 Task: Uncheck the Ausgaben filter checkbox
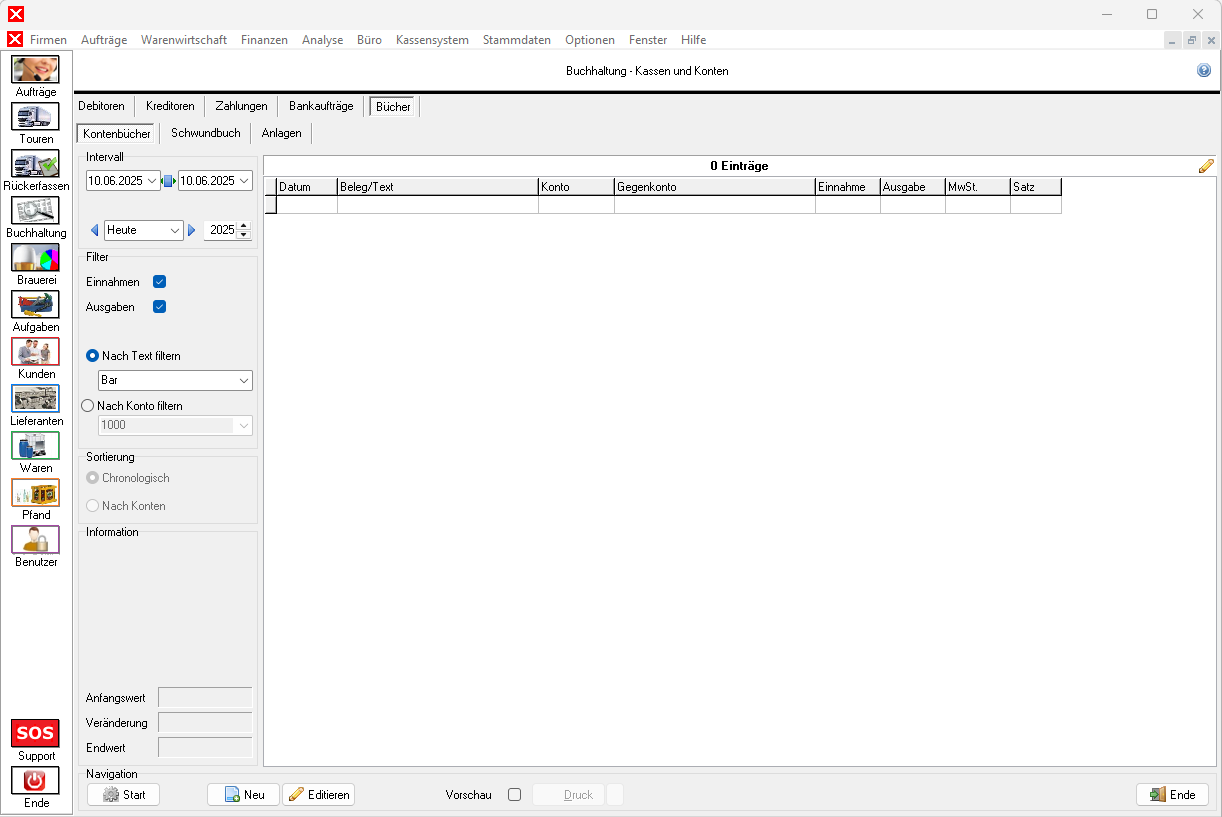tap(159, 307)
